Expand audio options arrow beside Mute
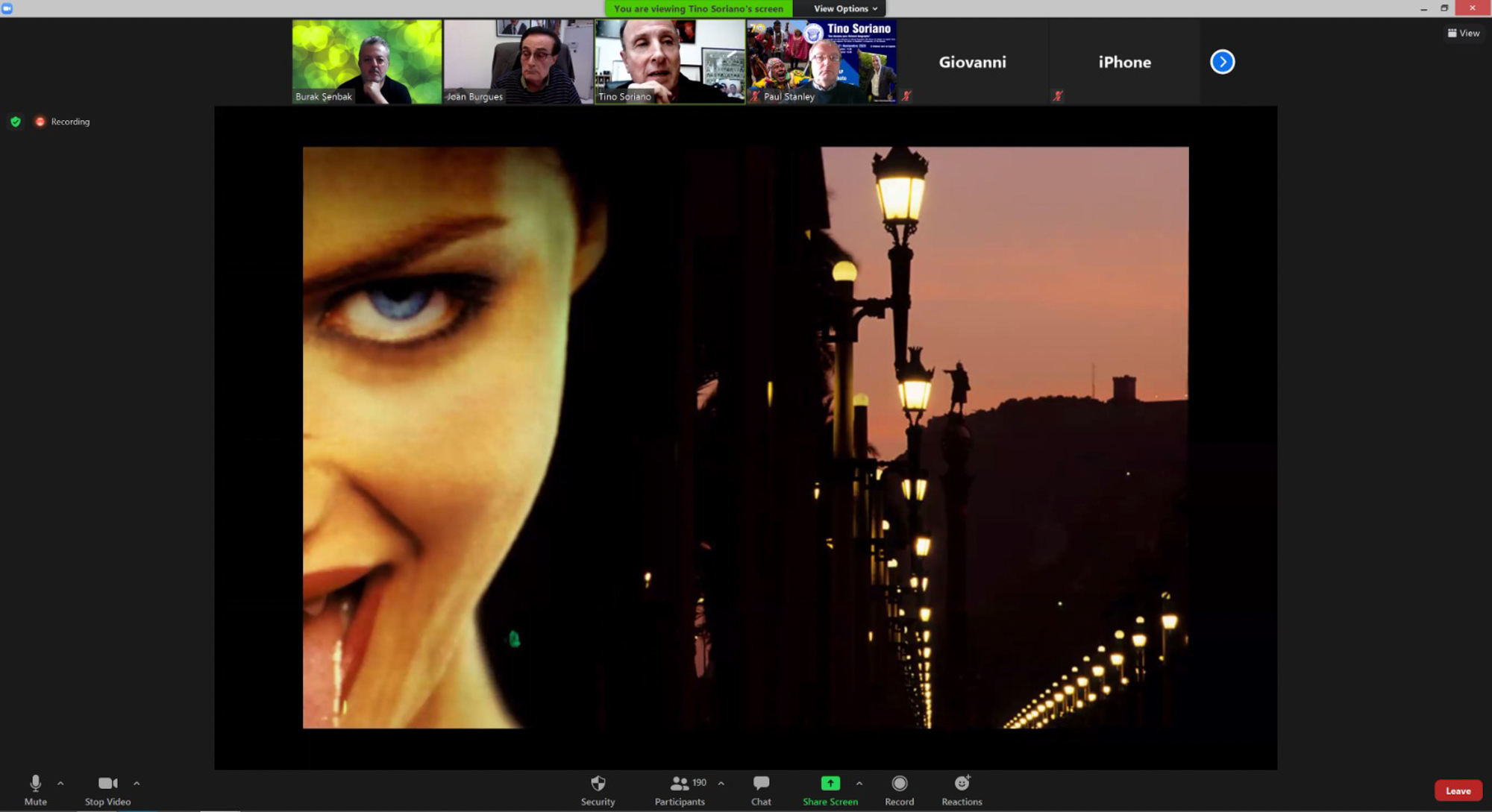This screenshot has height=812, width=1492. coord(60,784)
